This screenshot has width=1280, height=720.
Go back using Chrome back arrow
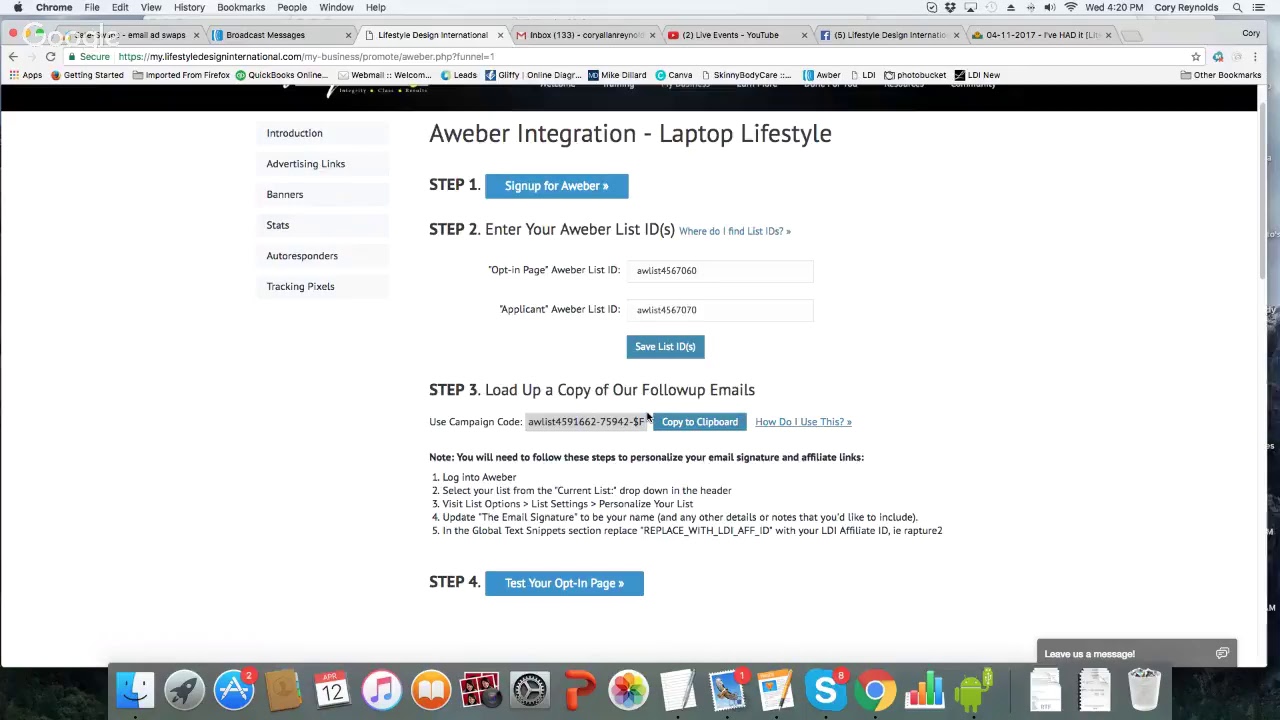13,57
